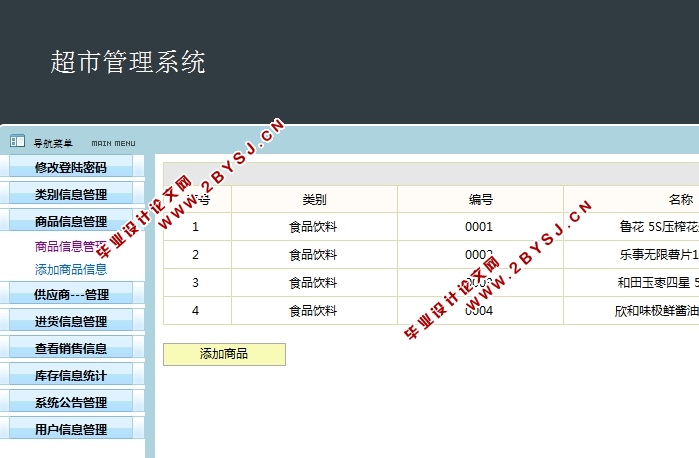Click the 编号 column header
This screenshot has width=699, height=458.
(481, 199)
